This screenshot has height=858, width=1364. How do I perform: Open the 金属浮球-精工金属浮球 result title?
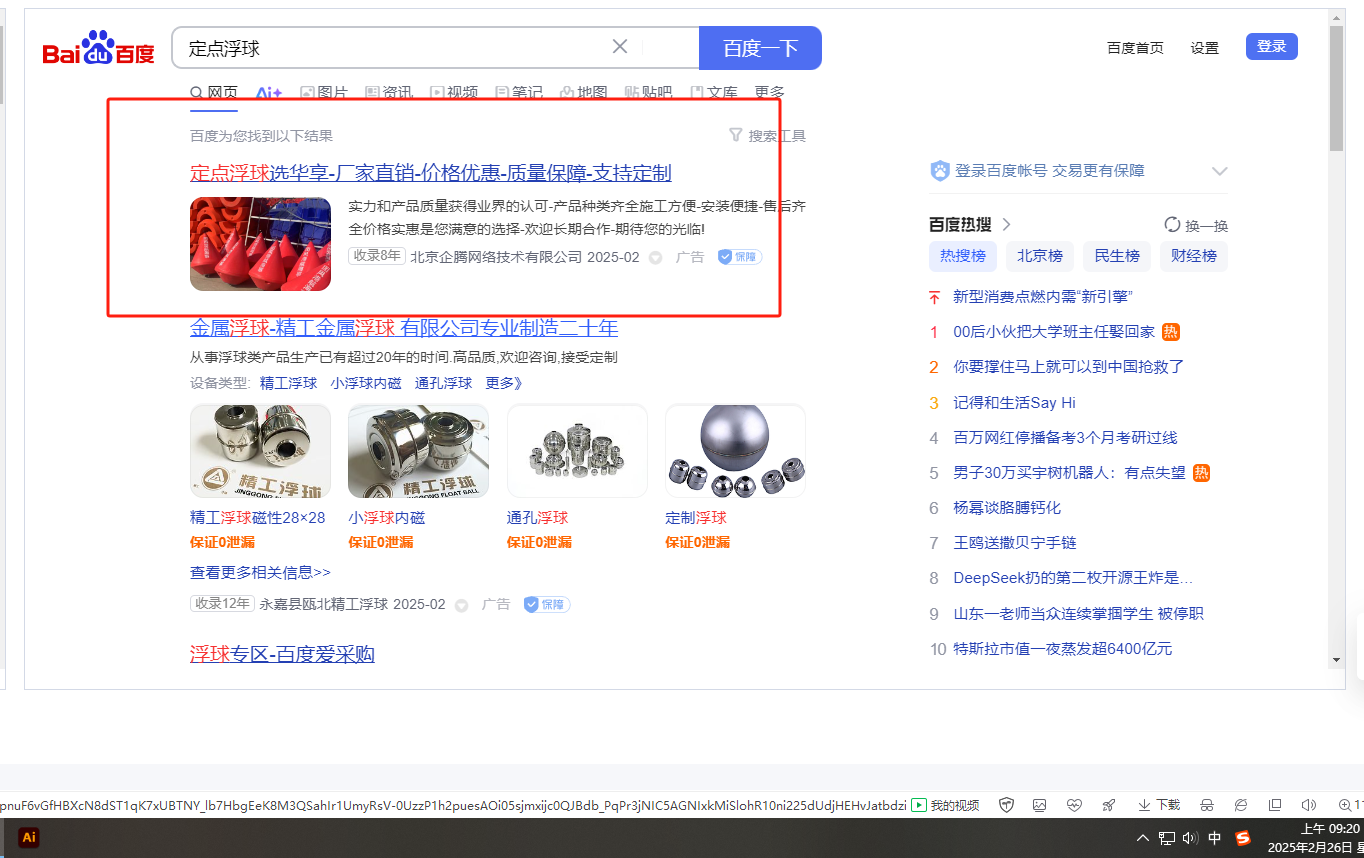point(404,328)
